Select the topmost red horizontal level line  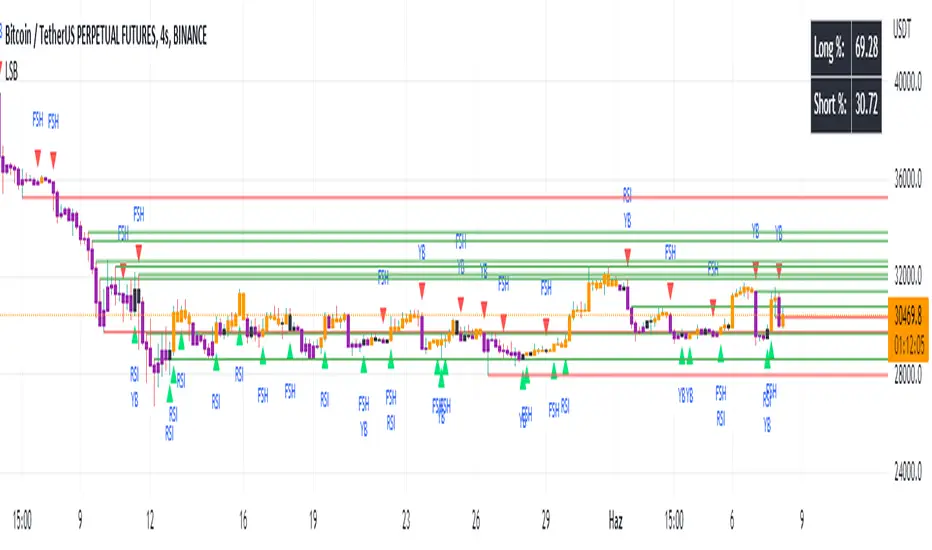(x=455, y=197)
